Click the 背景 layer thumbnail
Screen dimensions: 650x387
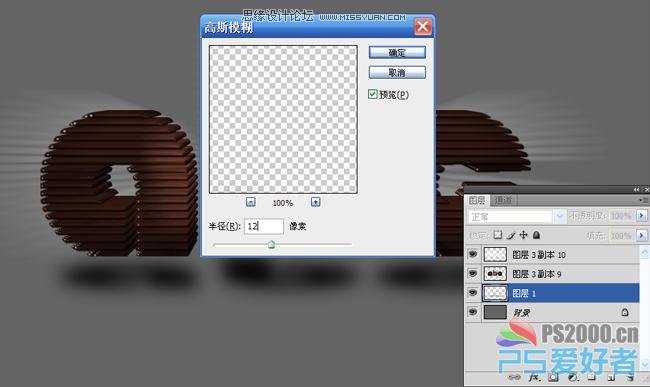pyautogui.click(x=495, y=312)
